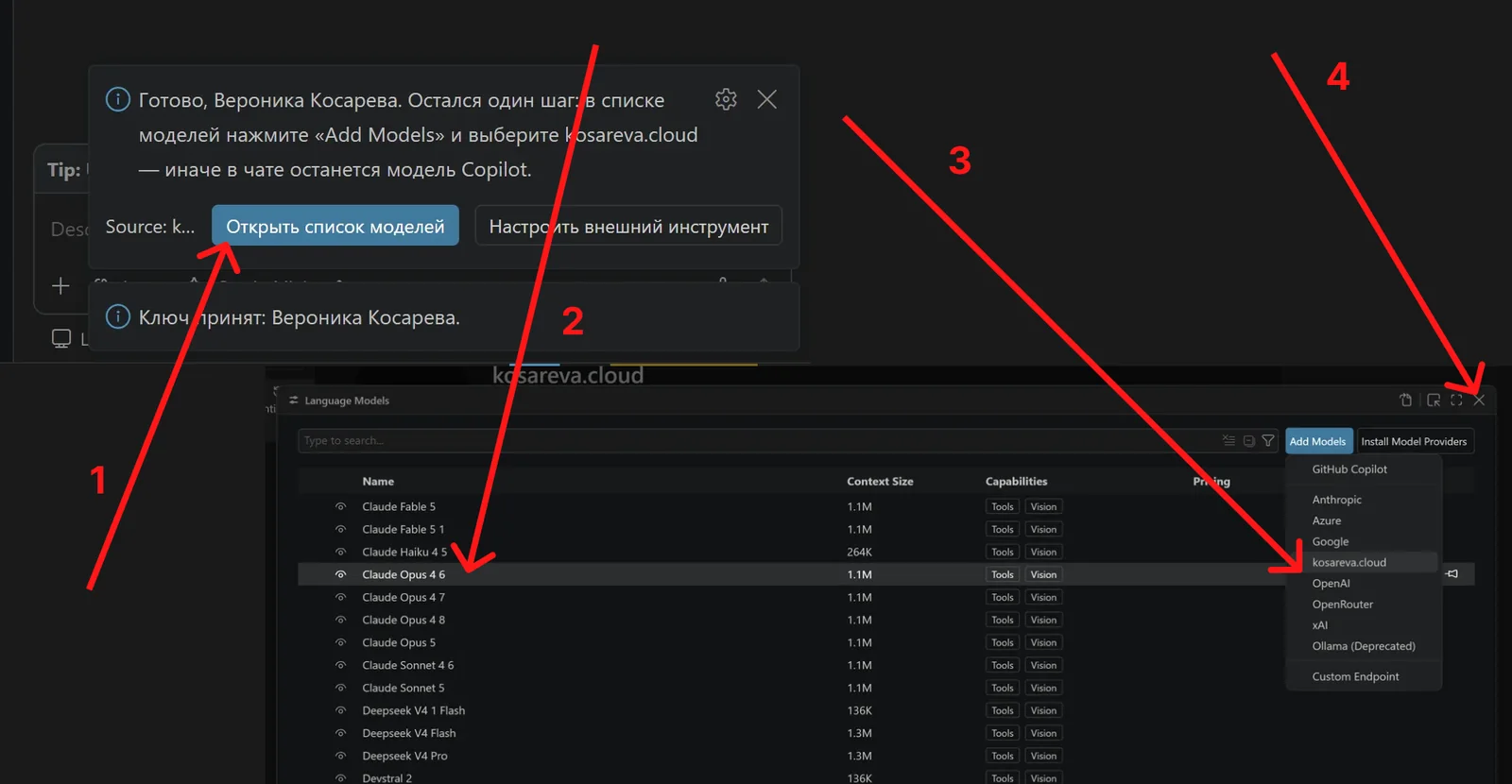Dismiss the Готово notification with its X
Viewport: 1512px width, 784px height.
tap(767, 99)
